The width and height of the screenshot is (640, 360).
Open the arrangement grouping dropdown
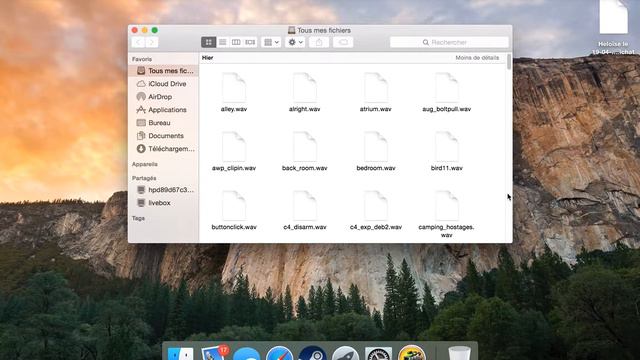271,42
